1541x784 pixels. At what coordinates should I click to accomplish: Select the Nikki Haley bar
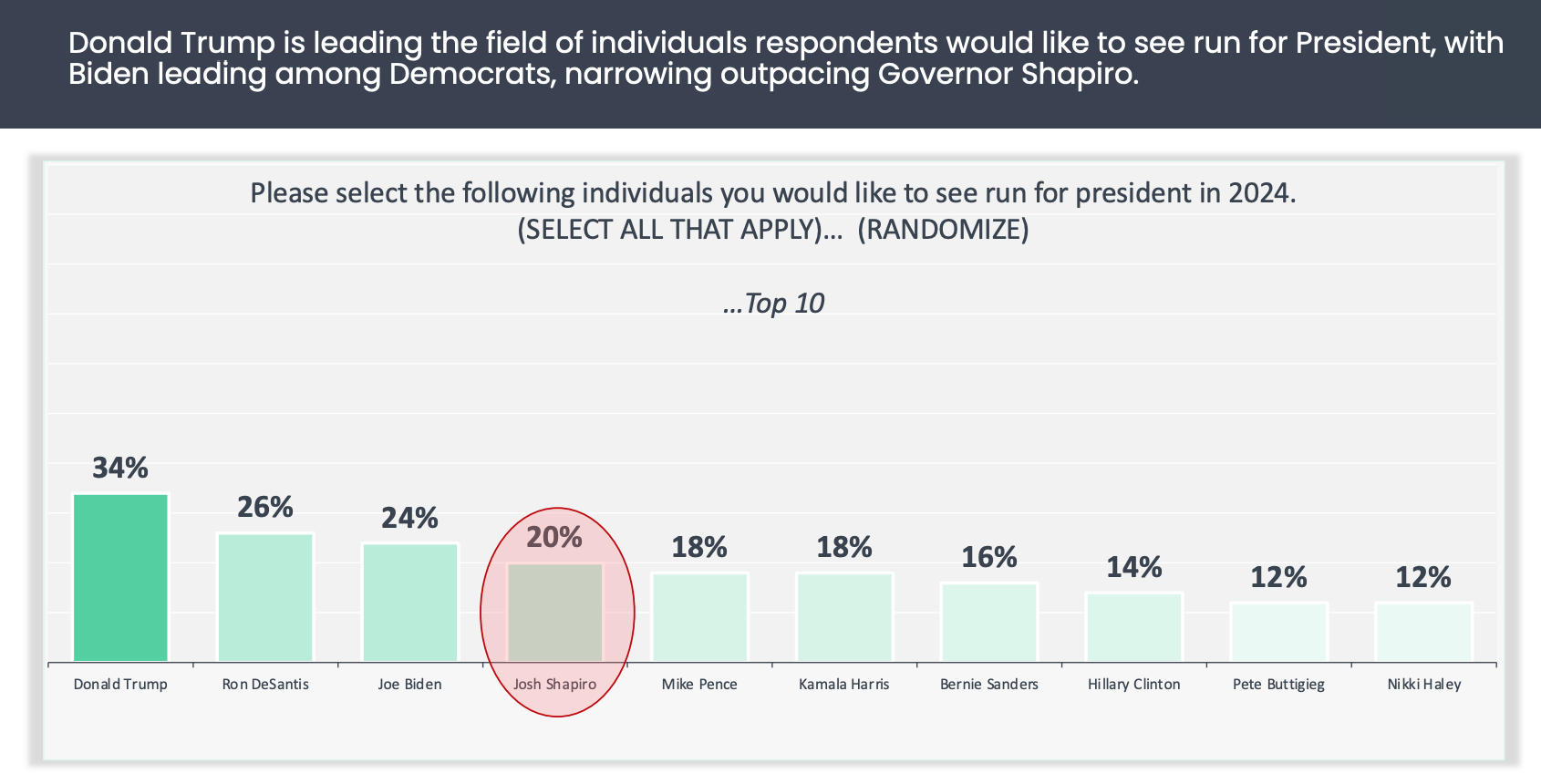point(1423,632)
